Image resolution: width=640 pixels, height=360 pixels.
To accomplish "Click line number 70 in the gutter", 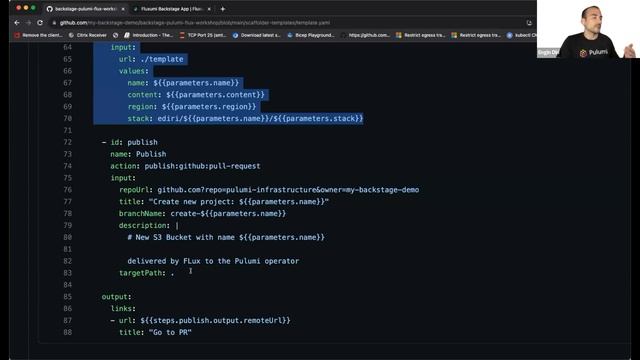I will pyautogui.click(x=67, y=118).
